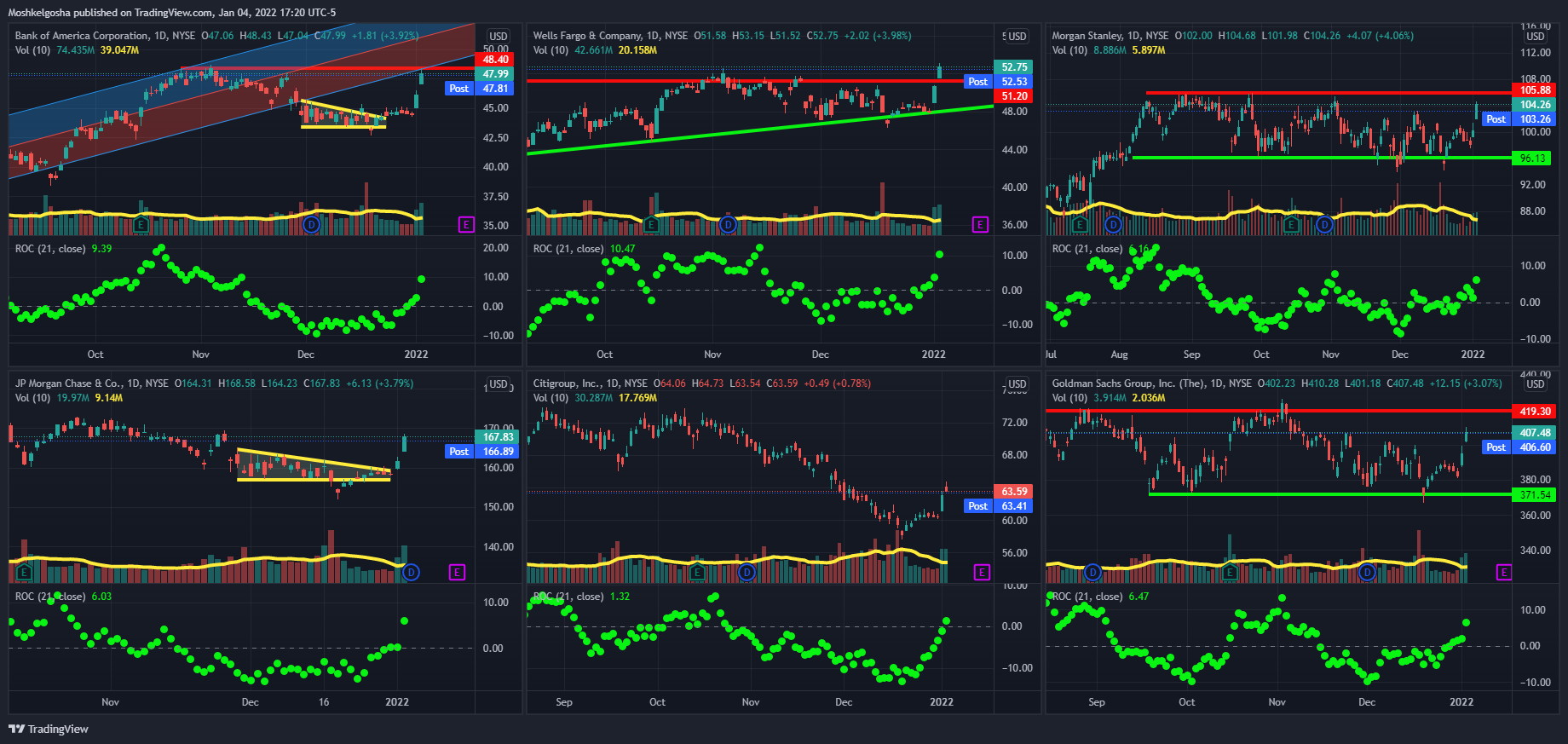
Task: Click Vol (10) label on Wells Fargo chart
Action: click(x=551, y=50)
